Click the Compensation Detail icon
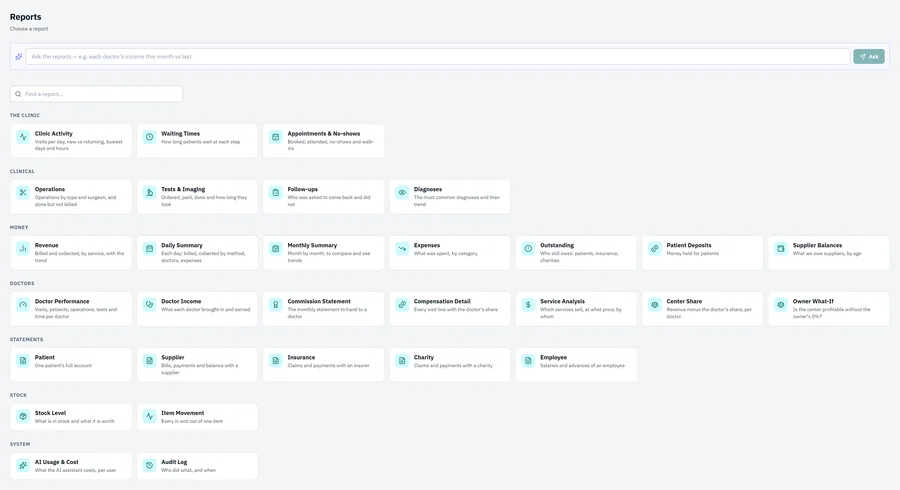The height and width of the screenshot is (490, 900). pos(402,305)
